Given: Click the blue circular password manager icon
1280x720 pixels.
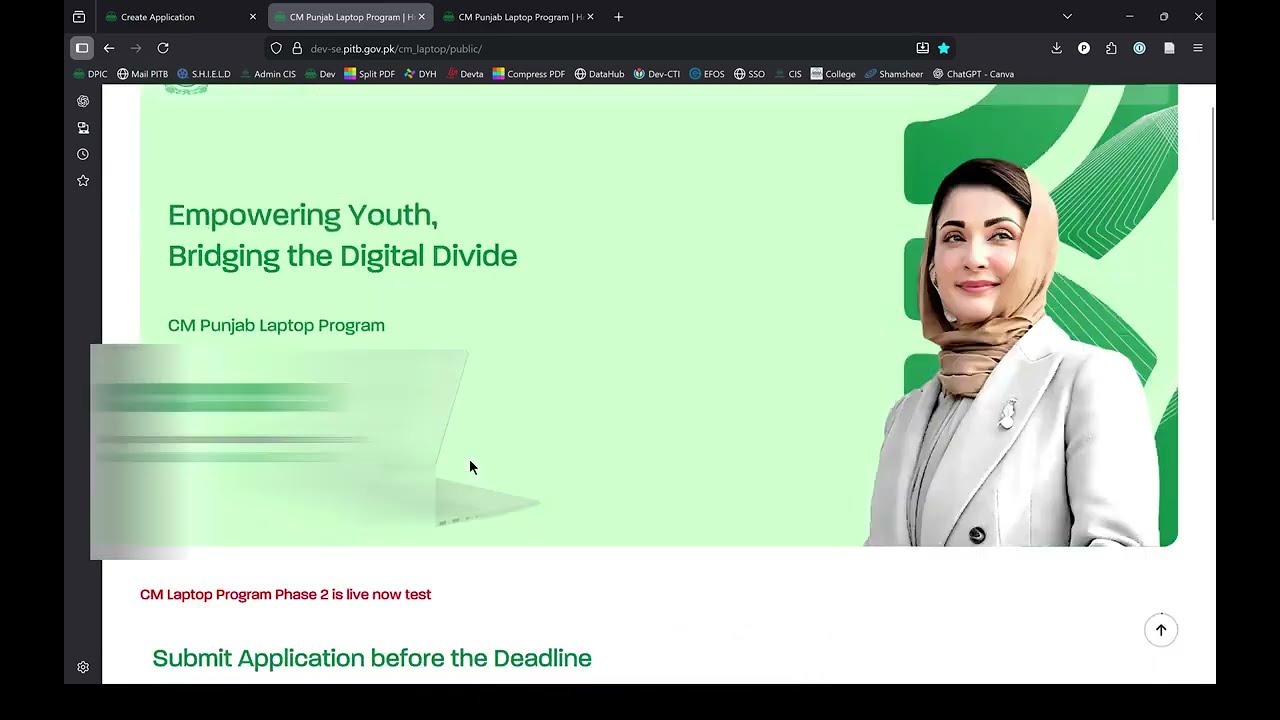Looking at the screenshot, I should (1139, 48).
